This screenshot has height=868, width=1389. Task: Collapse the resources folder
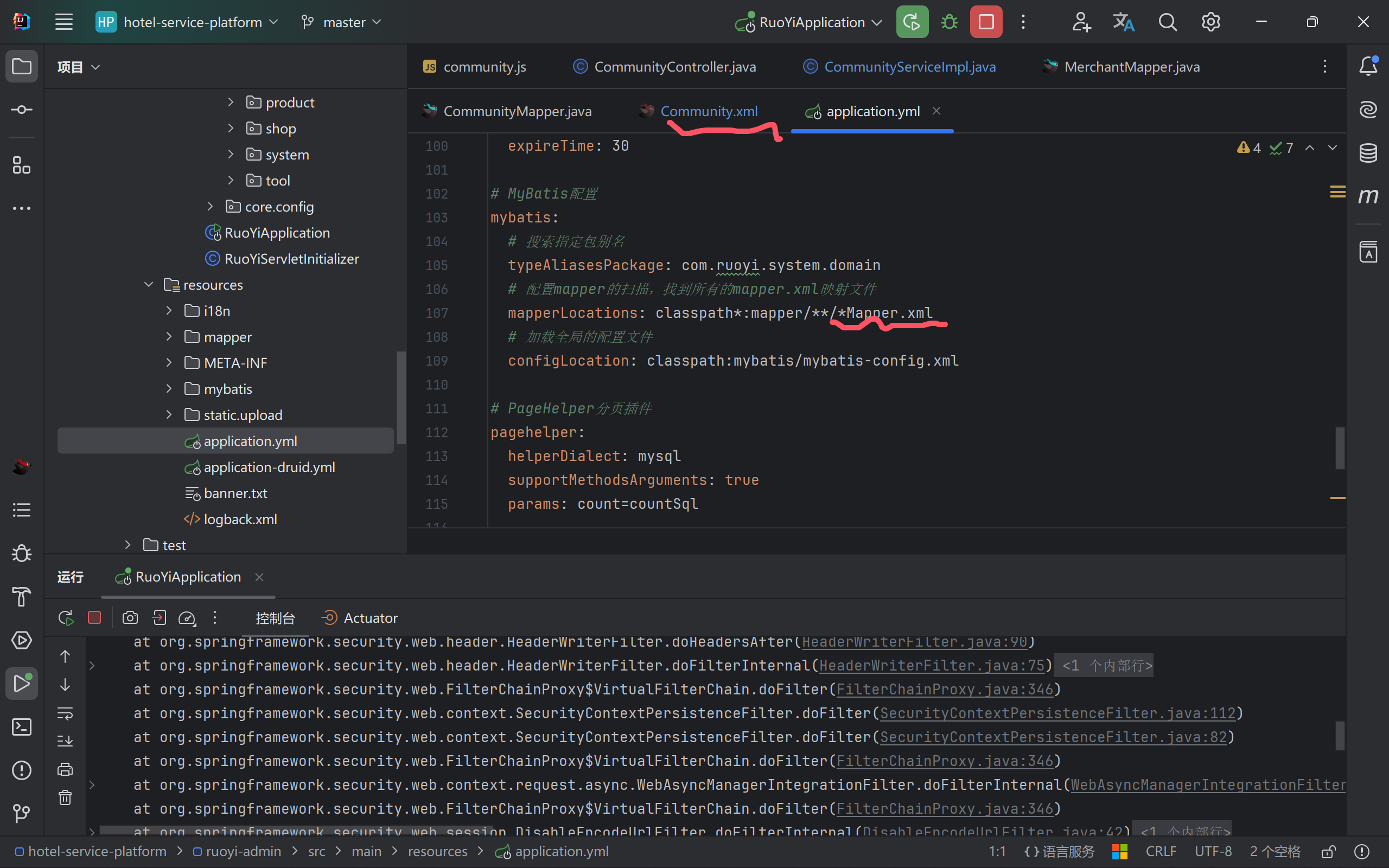coord(149,285)
